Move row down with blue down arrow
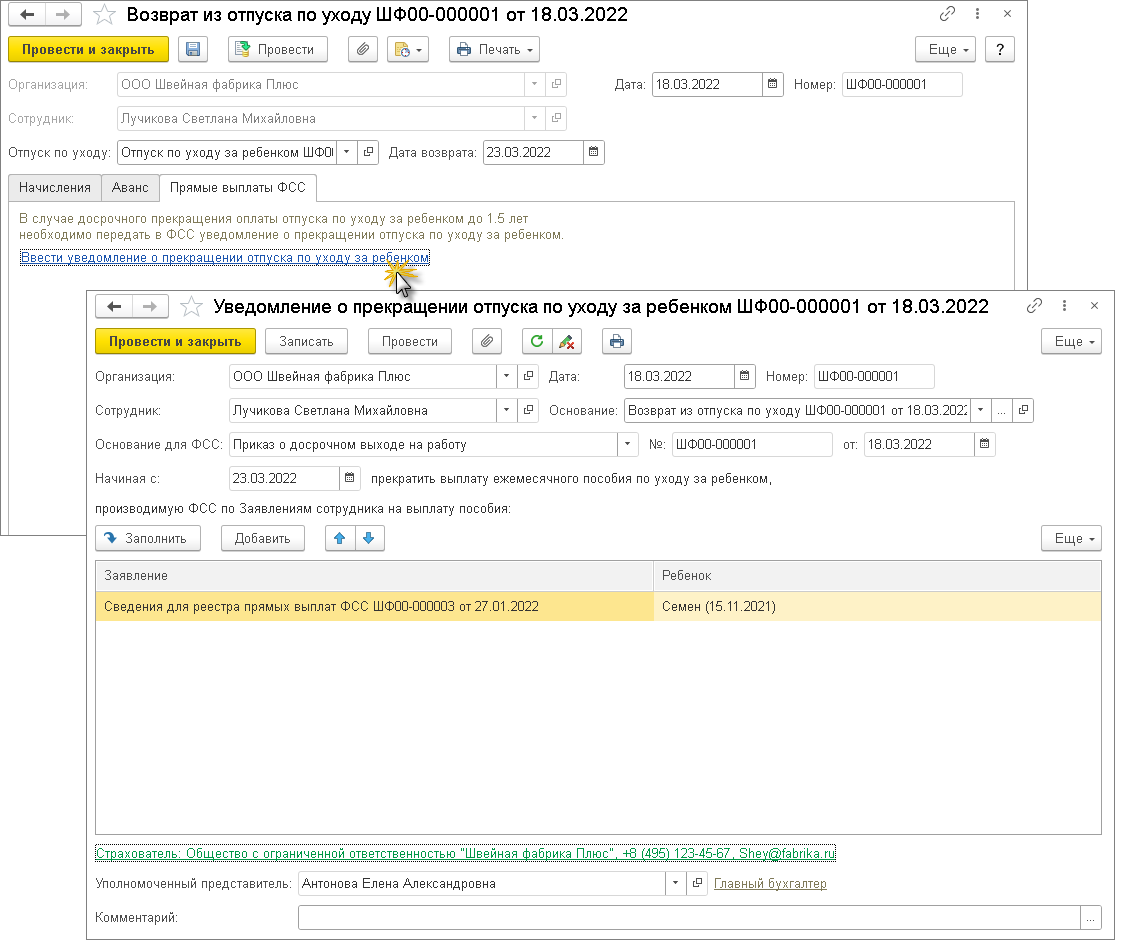This screenshot has height=947, width=1122. pos(368,538)
